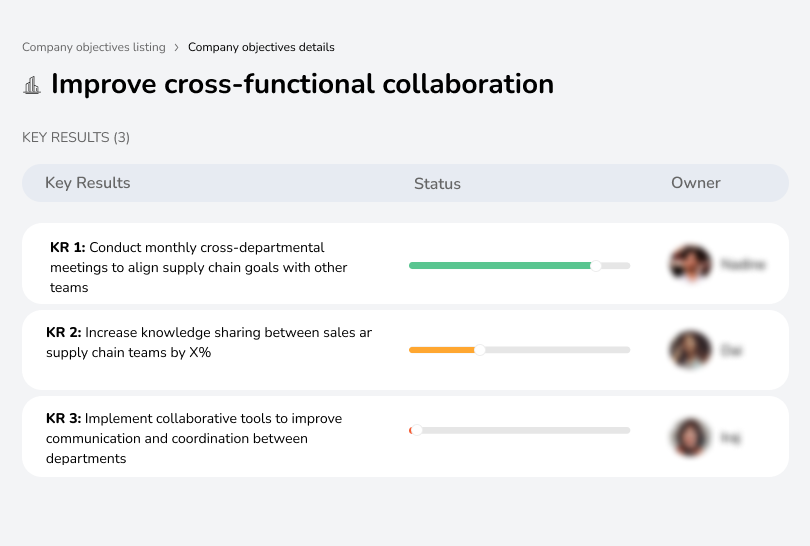
Task: Click the Owner column header
Action: (x=695, y=183)
